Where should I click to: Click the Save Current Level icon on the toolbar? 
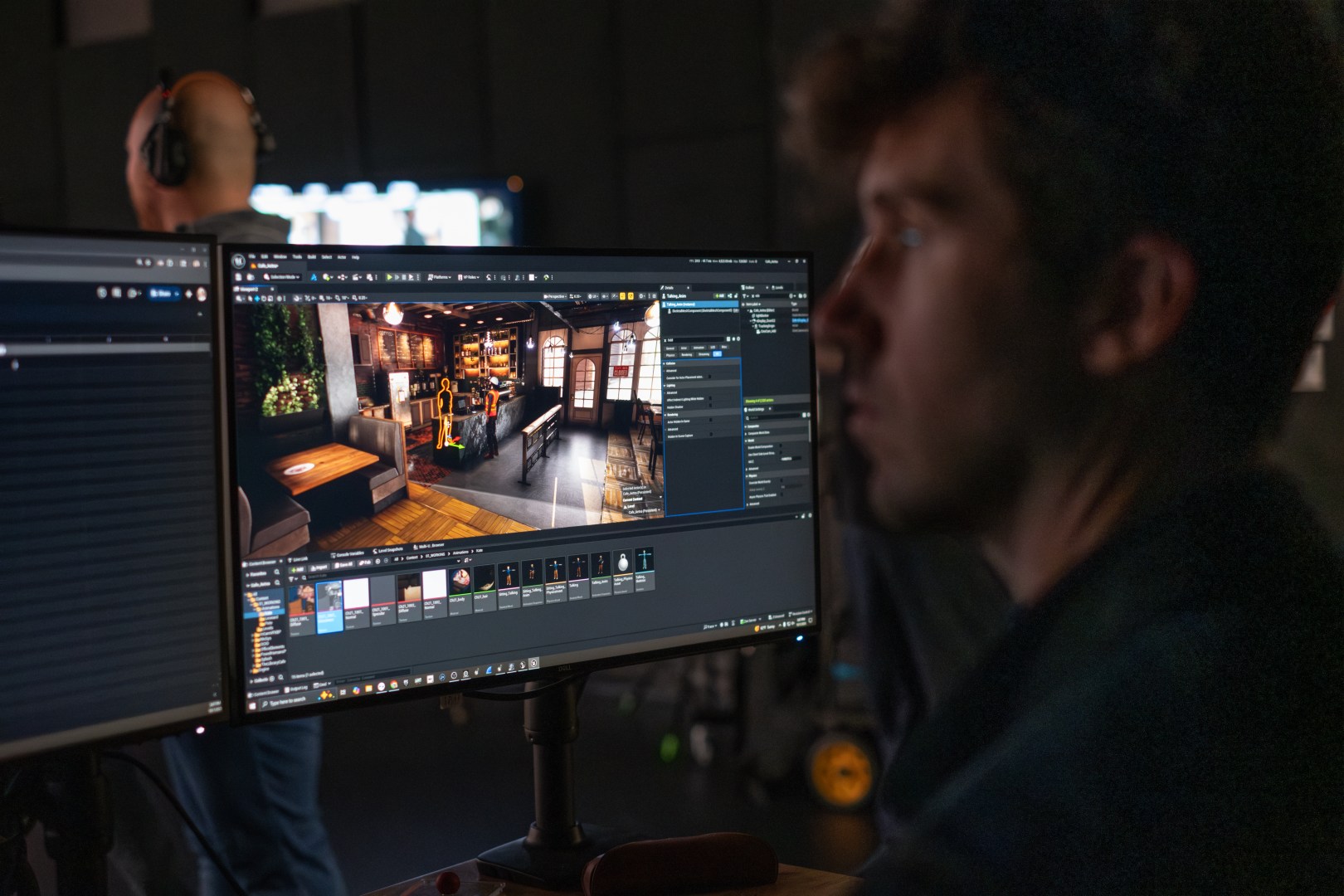click(239, 275)
